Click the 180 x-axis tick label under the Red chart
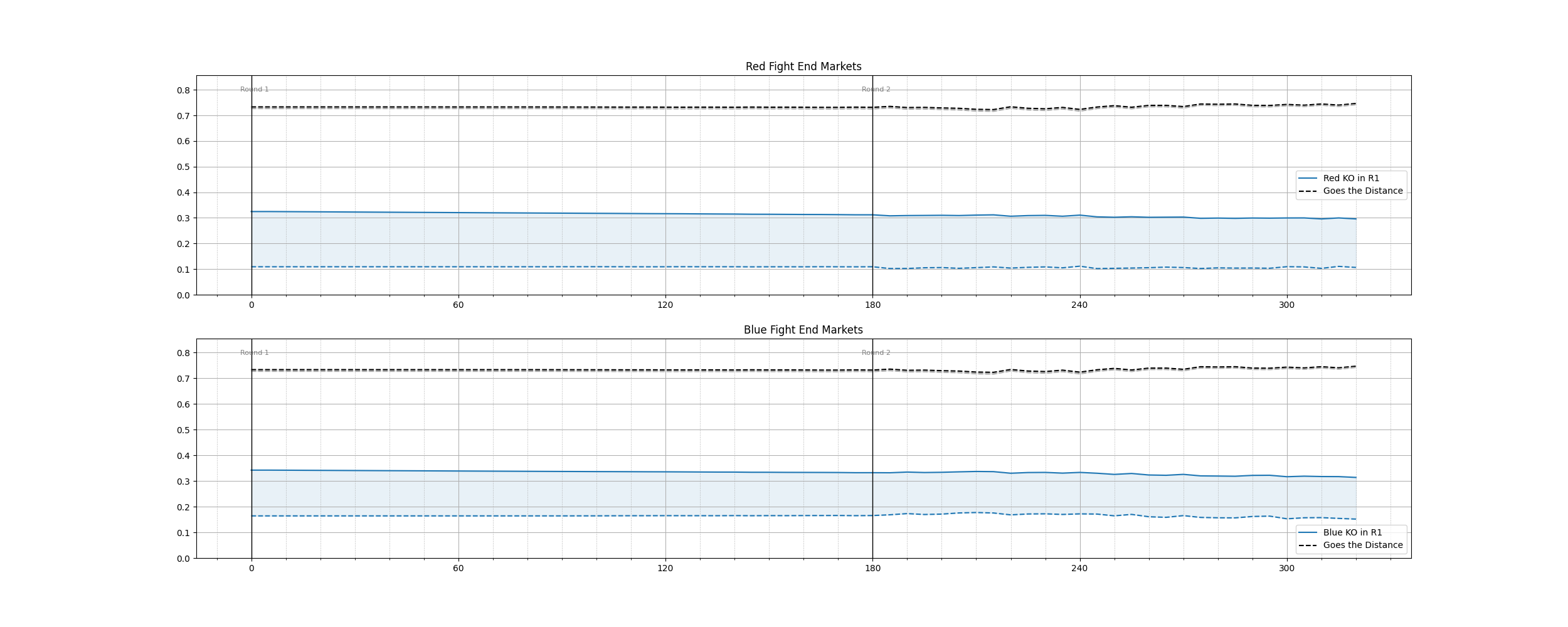 pos(872,305)
